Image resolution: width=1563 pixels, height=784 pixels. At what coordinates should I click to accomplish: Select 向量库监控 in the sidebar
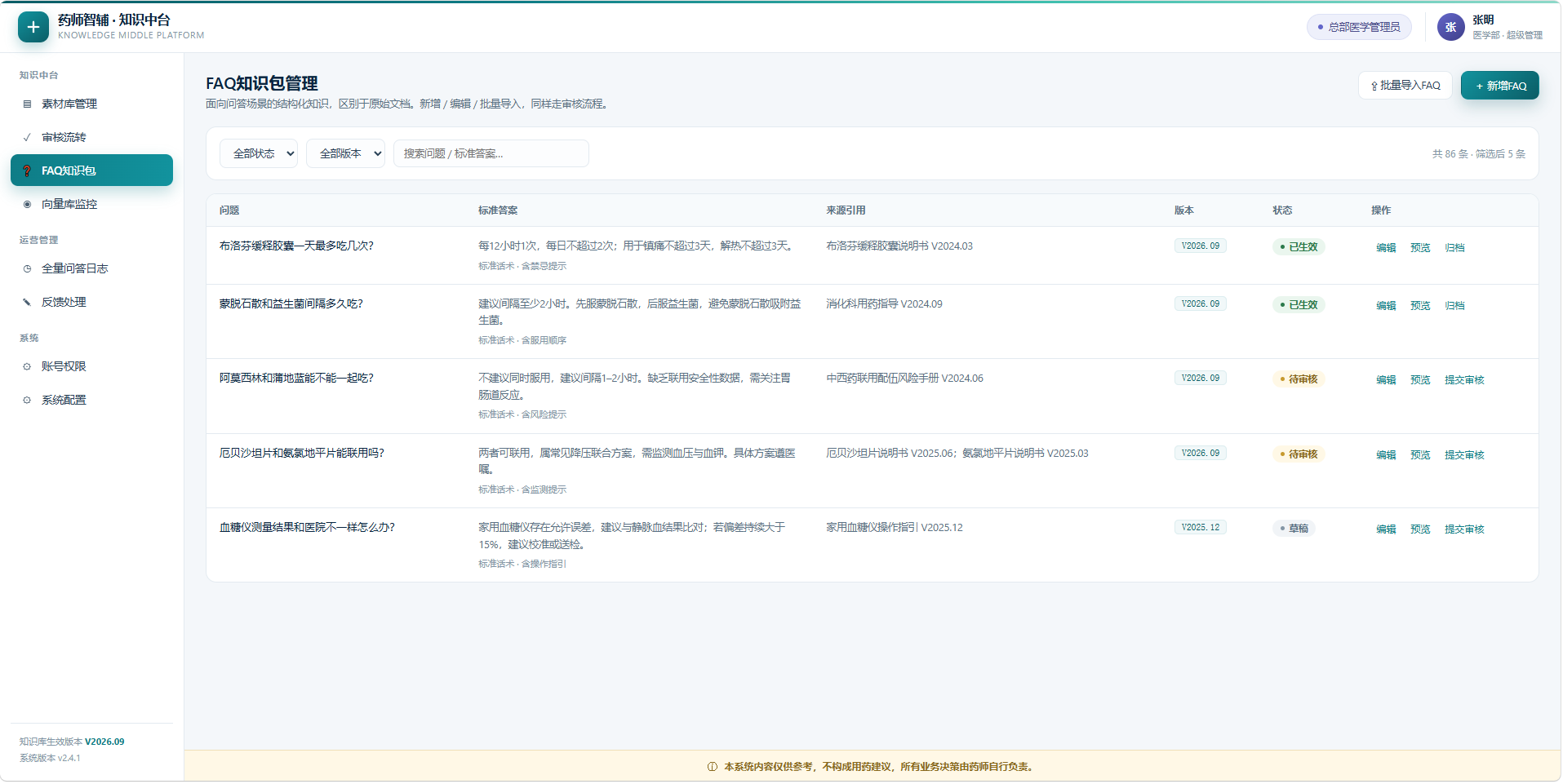tap(92, 205)
